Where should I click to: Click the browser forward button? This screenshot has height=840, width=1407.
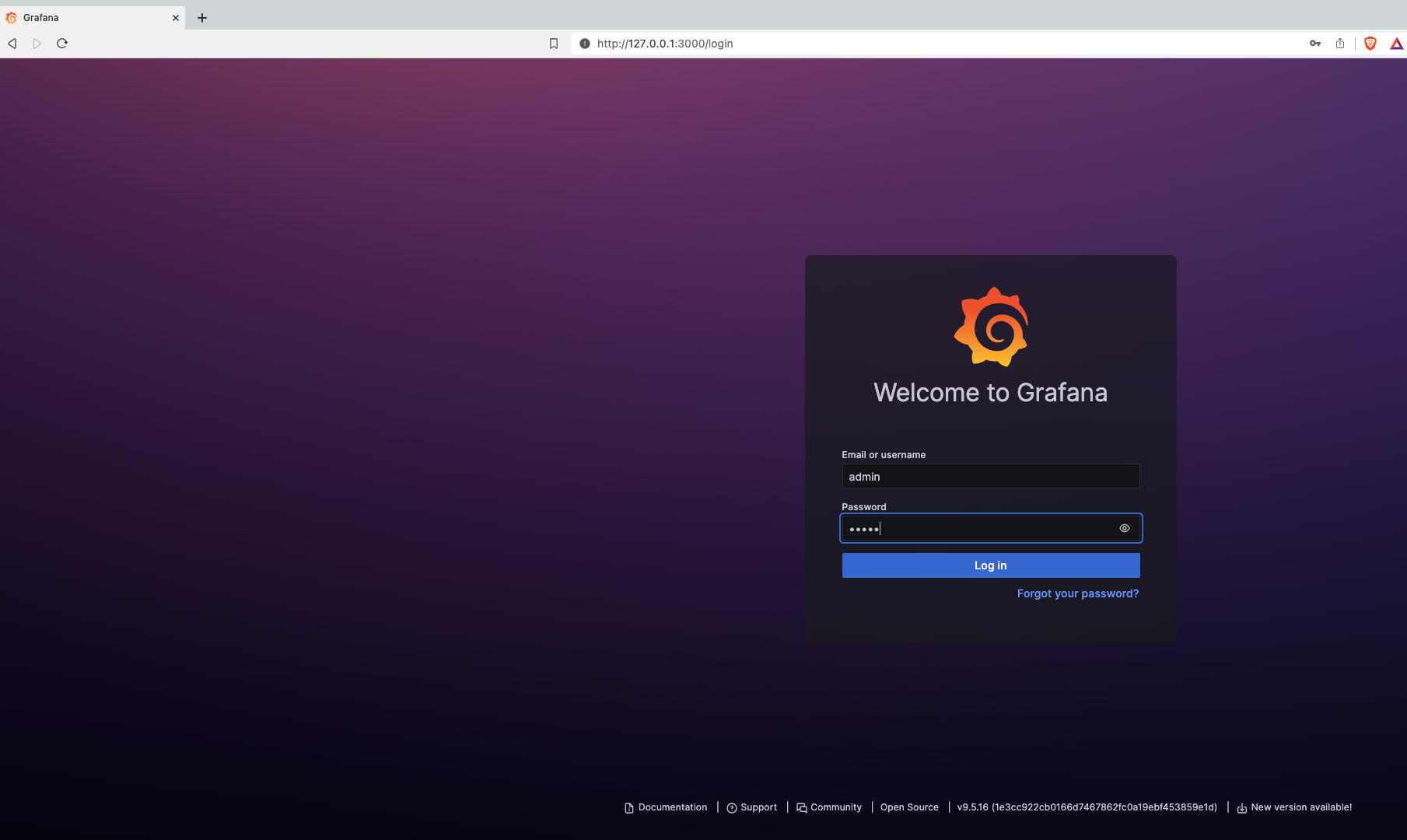[37, 44]
